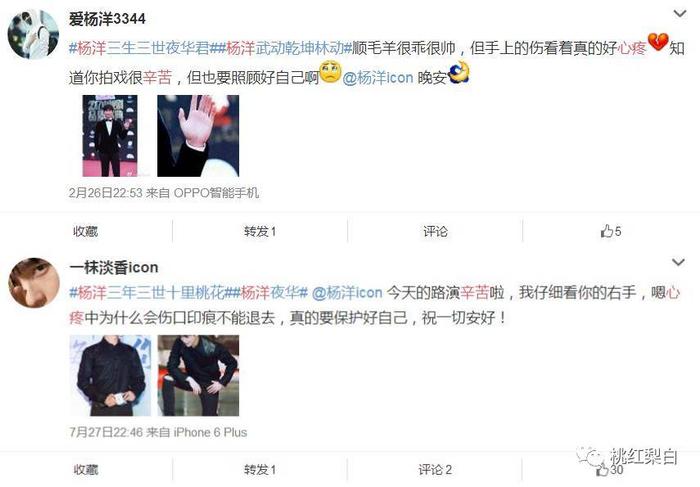The image size is (700, 487).
Task: Click 收藏 under the first post
Action: coord(85,231)
